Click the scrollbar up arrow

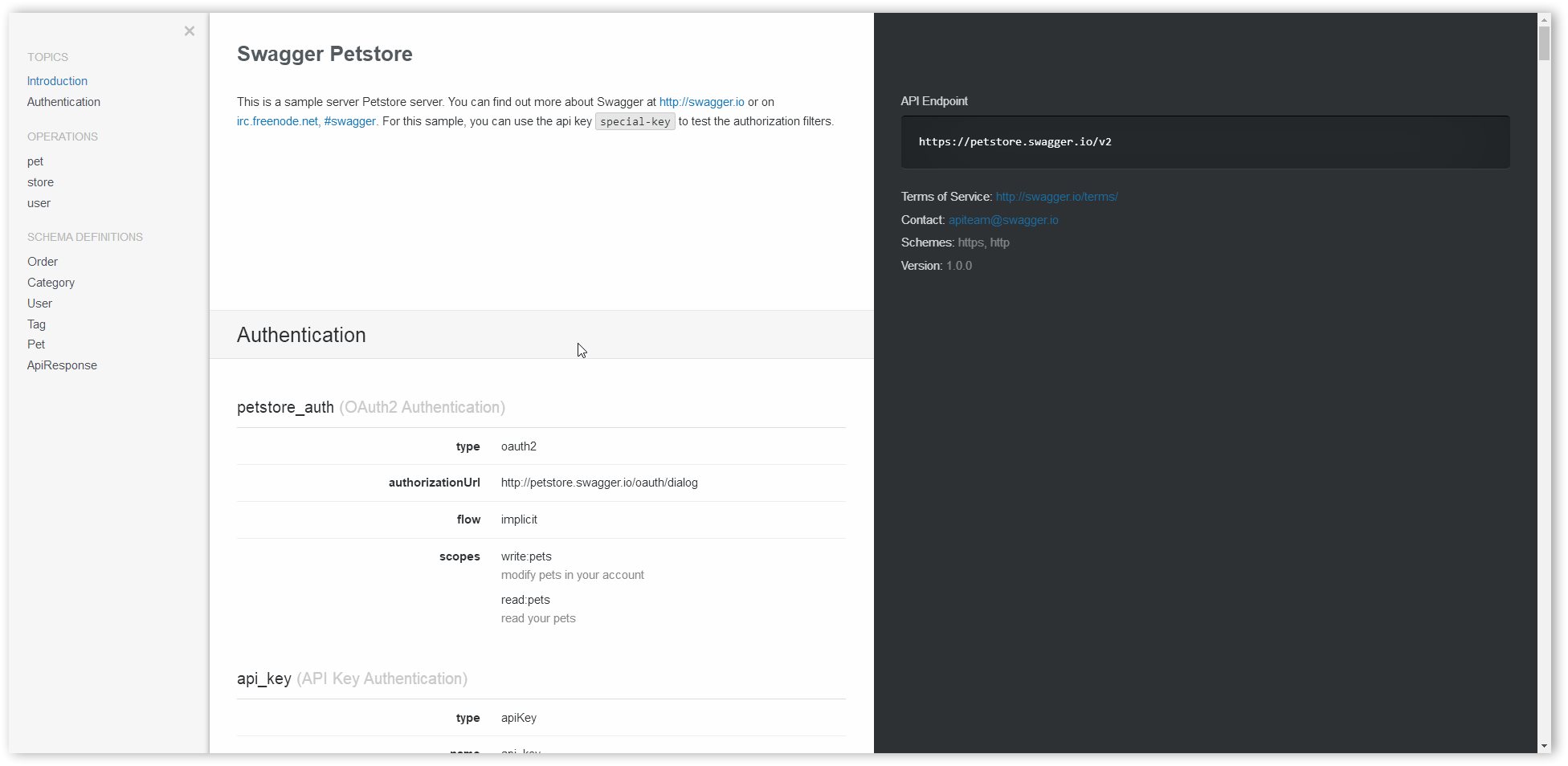point(1544,19)
